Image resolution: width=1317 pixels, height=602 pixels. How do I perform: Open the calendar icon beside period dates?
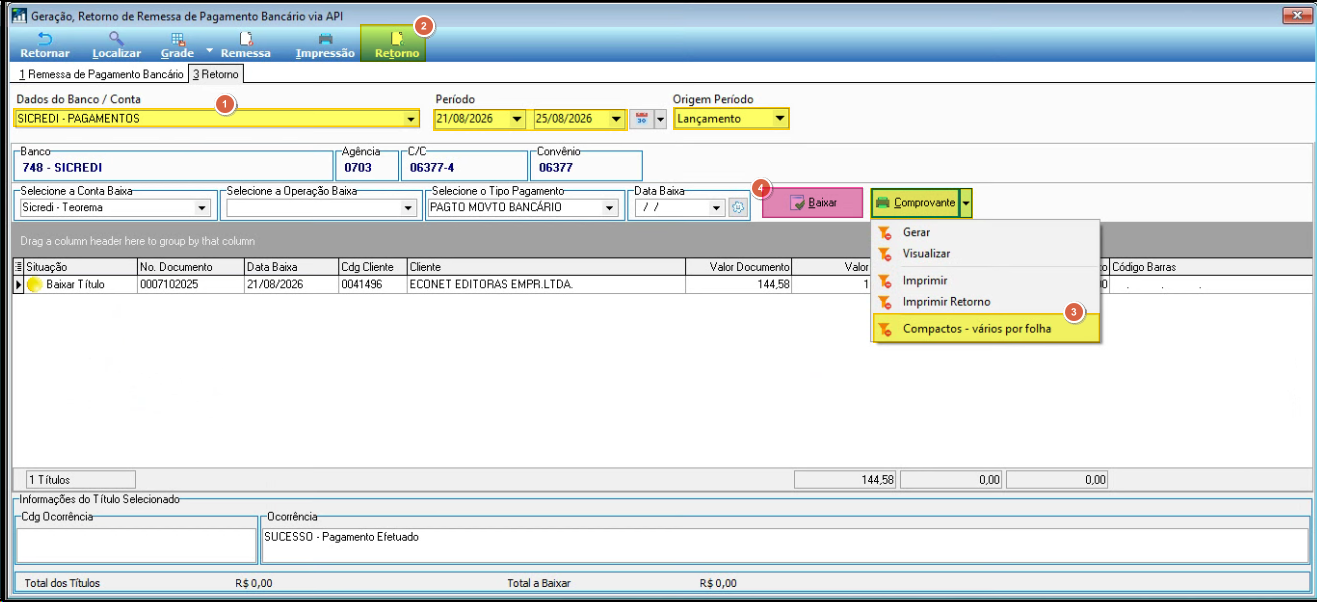click(640, 119)
